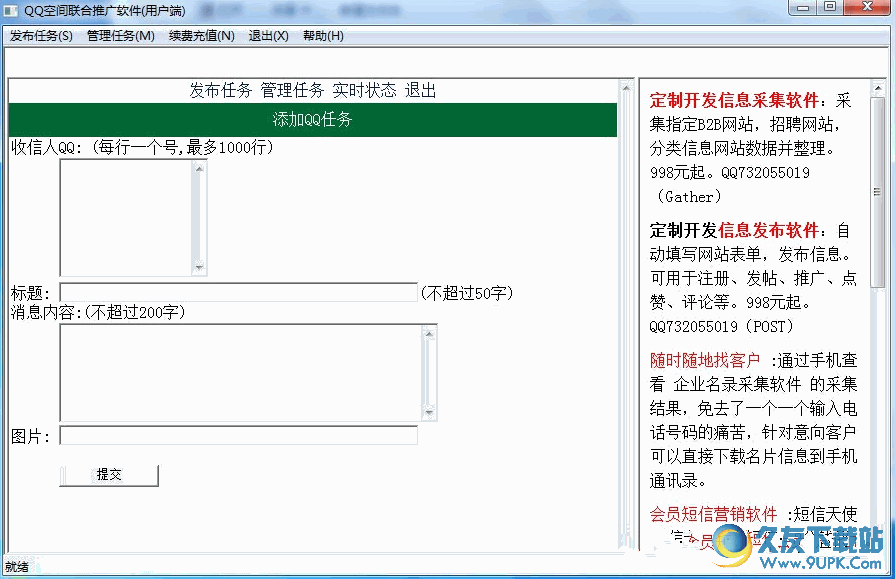Image resolution: width=895 pixels, height=579 pixels.
Task: Click down arrow of 消息内容 scrollbar
Action: point(429,412)
